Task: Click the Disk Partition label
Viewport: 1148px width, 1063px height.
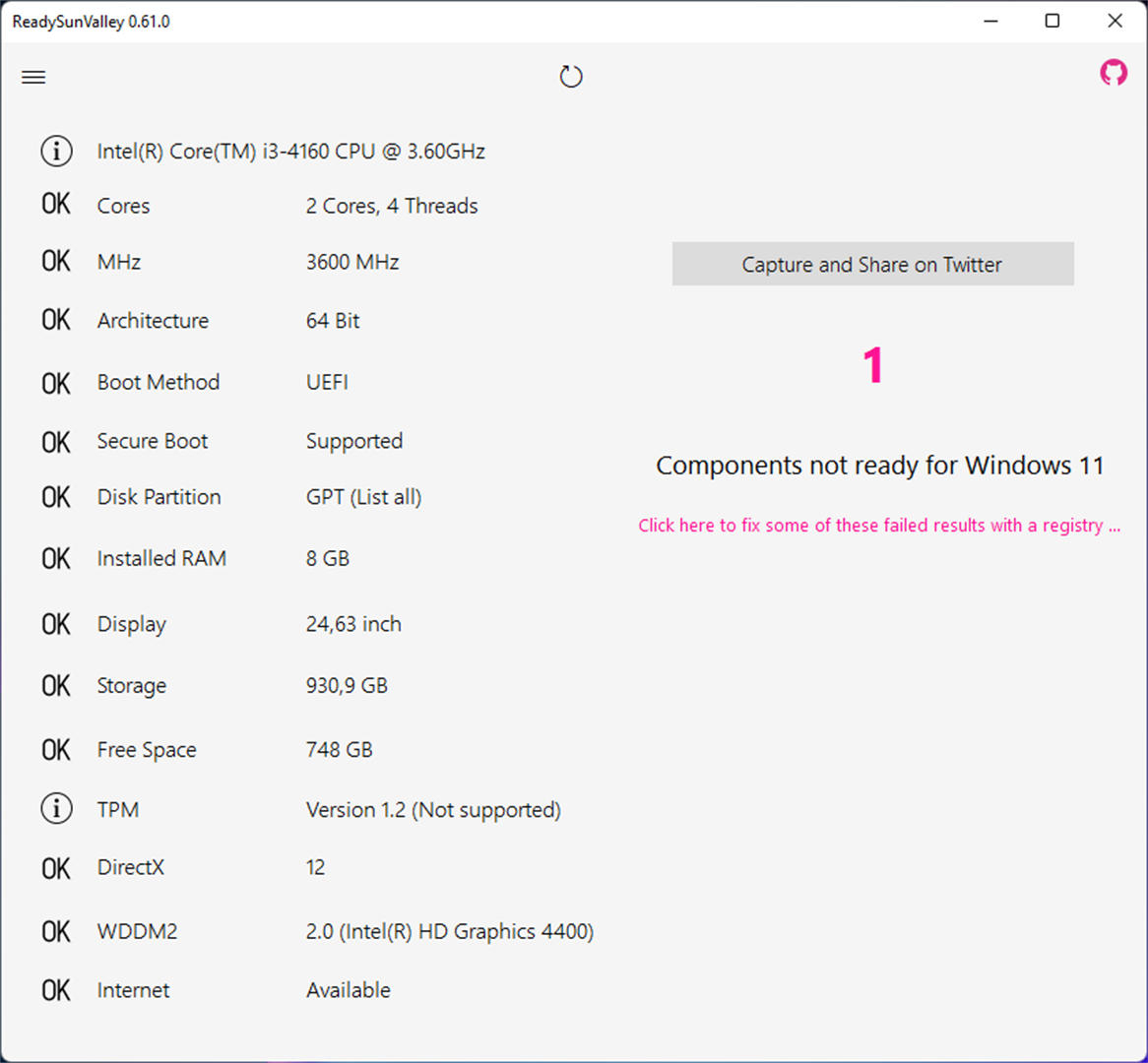Action: (159, 497)
